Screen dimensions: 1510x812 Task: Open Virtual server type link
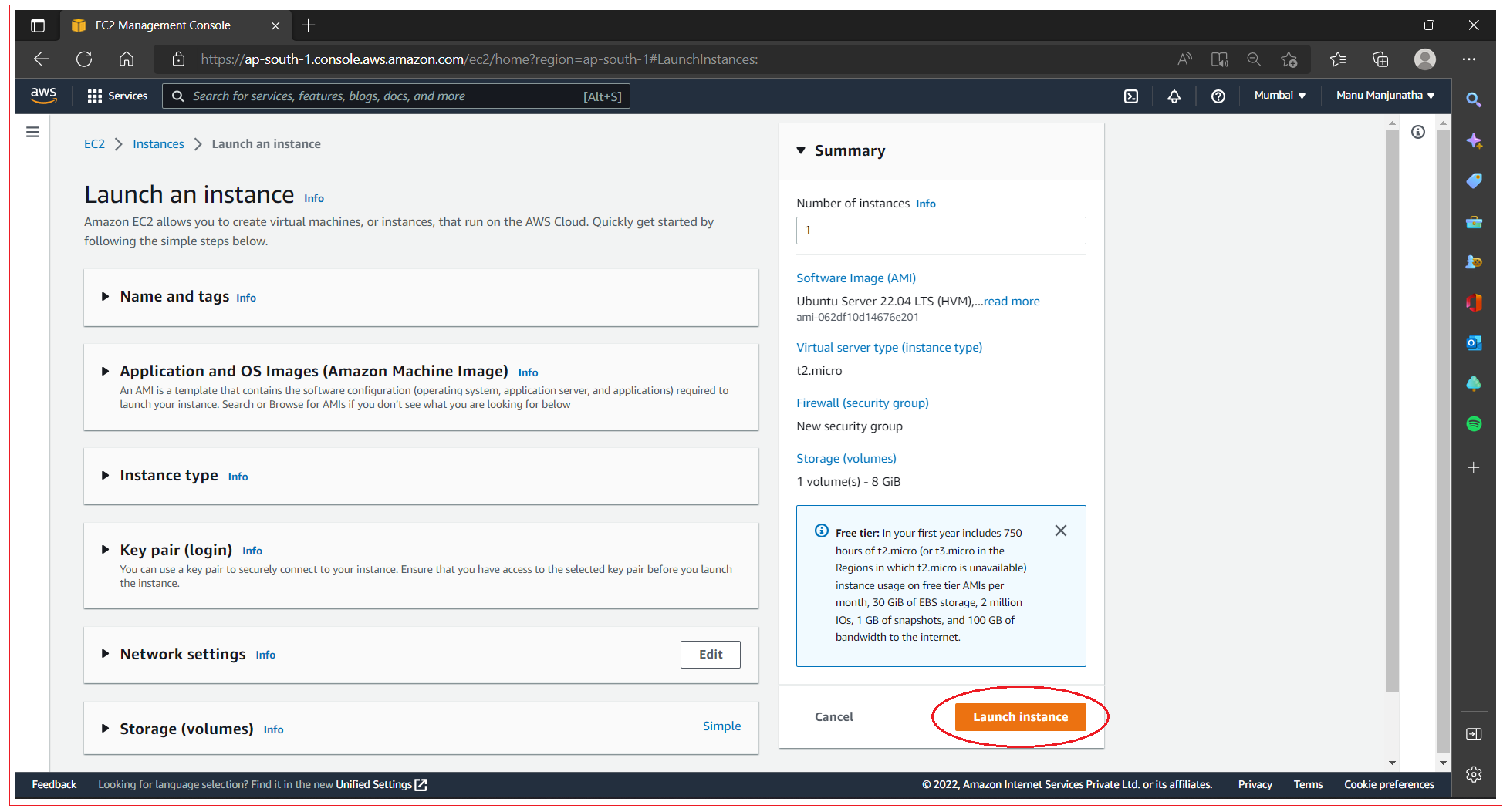pyautogui.click(x=889, y=348)
